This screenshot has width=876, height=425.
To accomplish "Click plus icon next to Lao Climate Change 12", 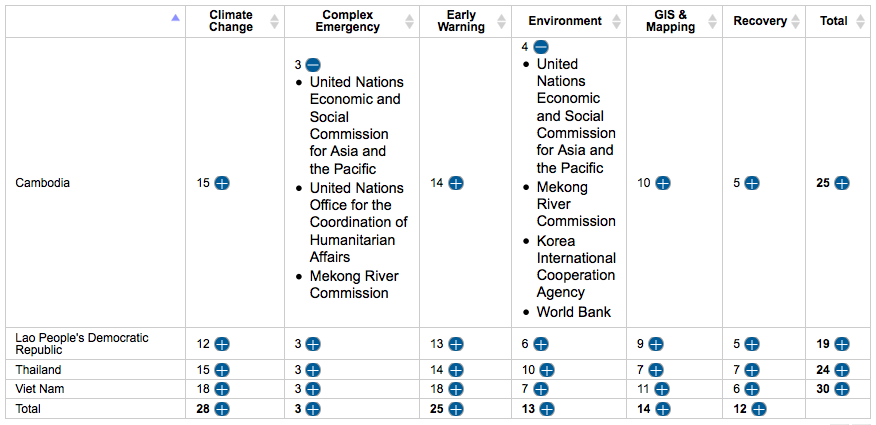I will pyautogui.click(x=222, y=344).
